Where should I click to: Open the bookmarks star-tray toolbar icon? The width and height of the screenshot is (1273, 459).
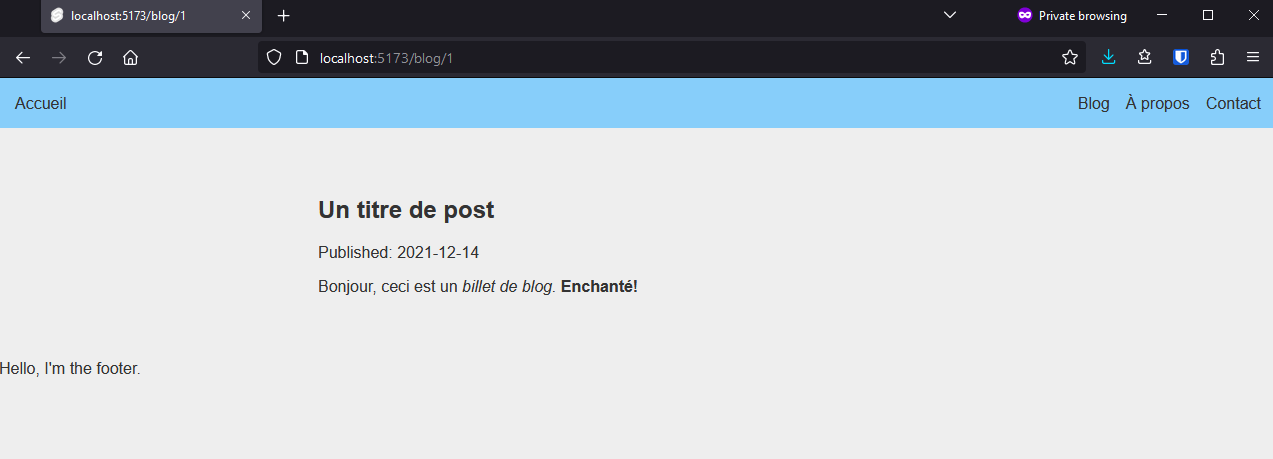click(1145, 58)
